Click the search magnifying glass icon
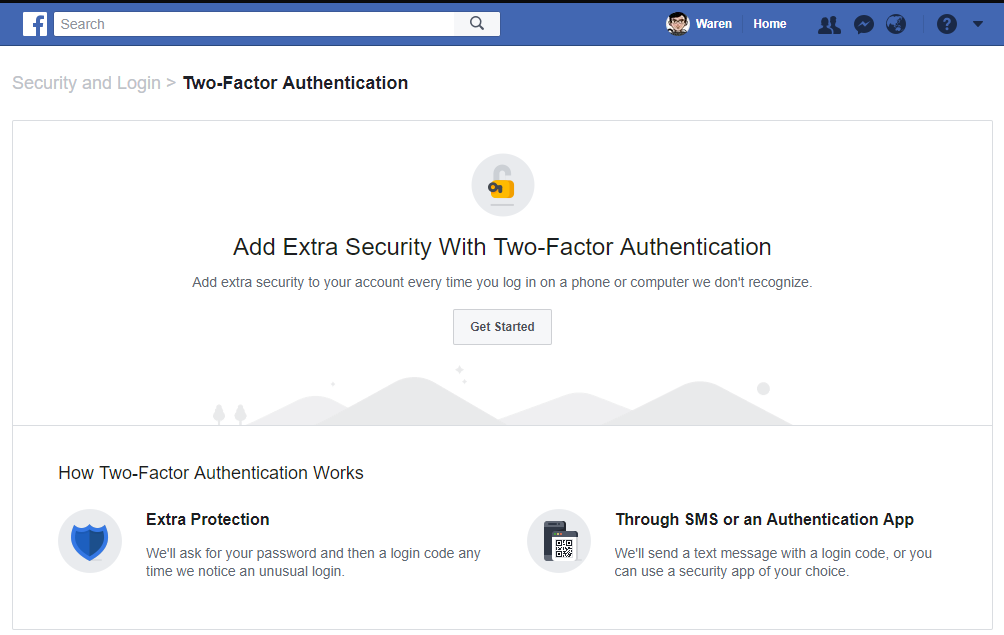Screen dimensions: 1004x635 [476, 23]
